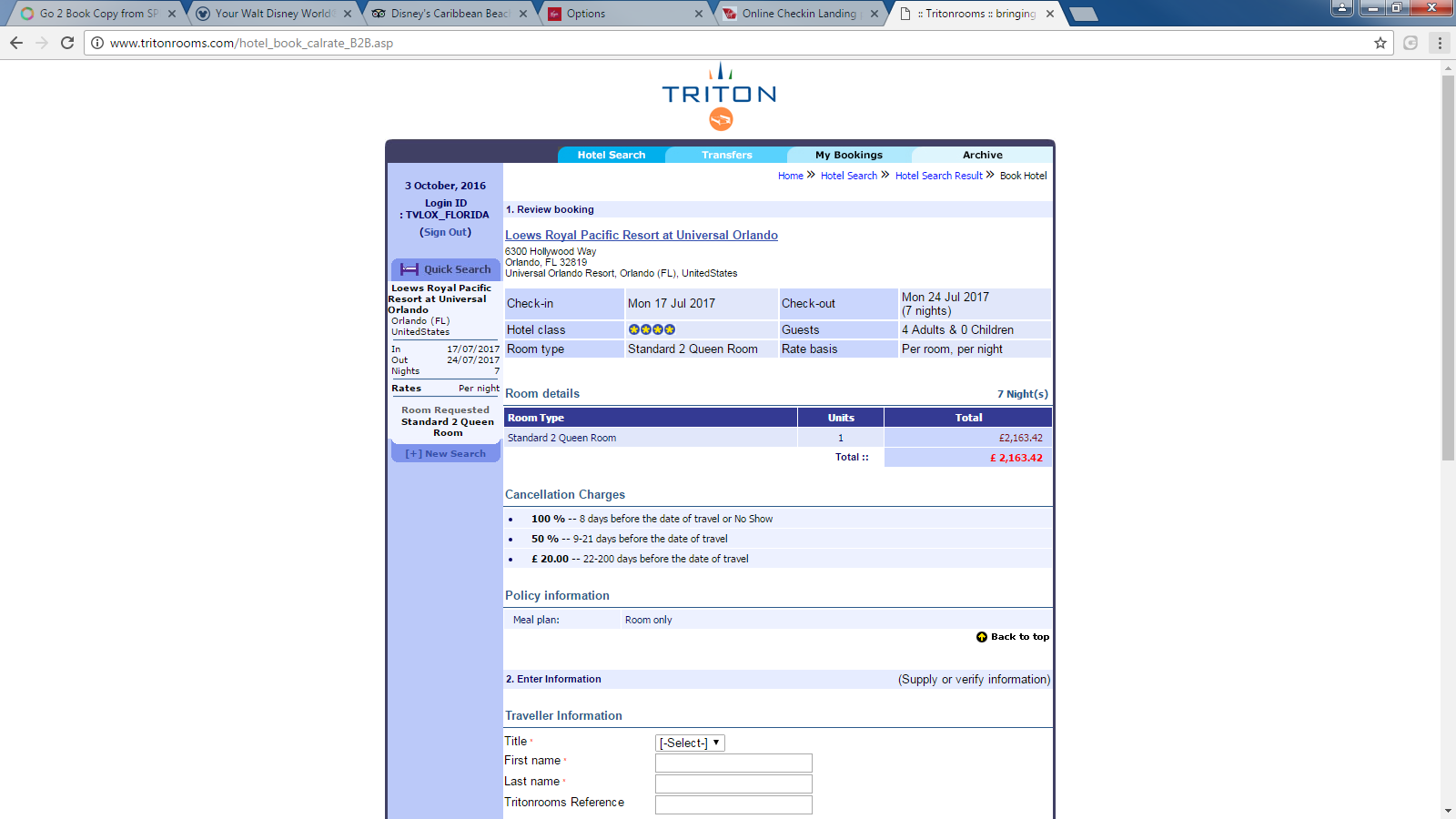This screenshot has height=819, width=1456.
Task: Switch to 'Your Walt Disney World' tab
Action: (x=275, y=14)
